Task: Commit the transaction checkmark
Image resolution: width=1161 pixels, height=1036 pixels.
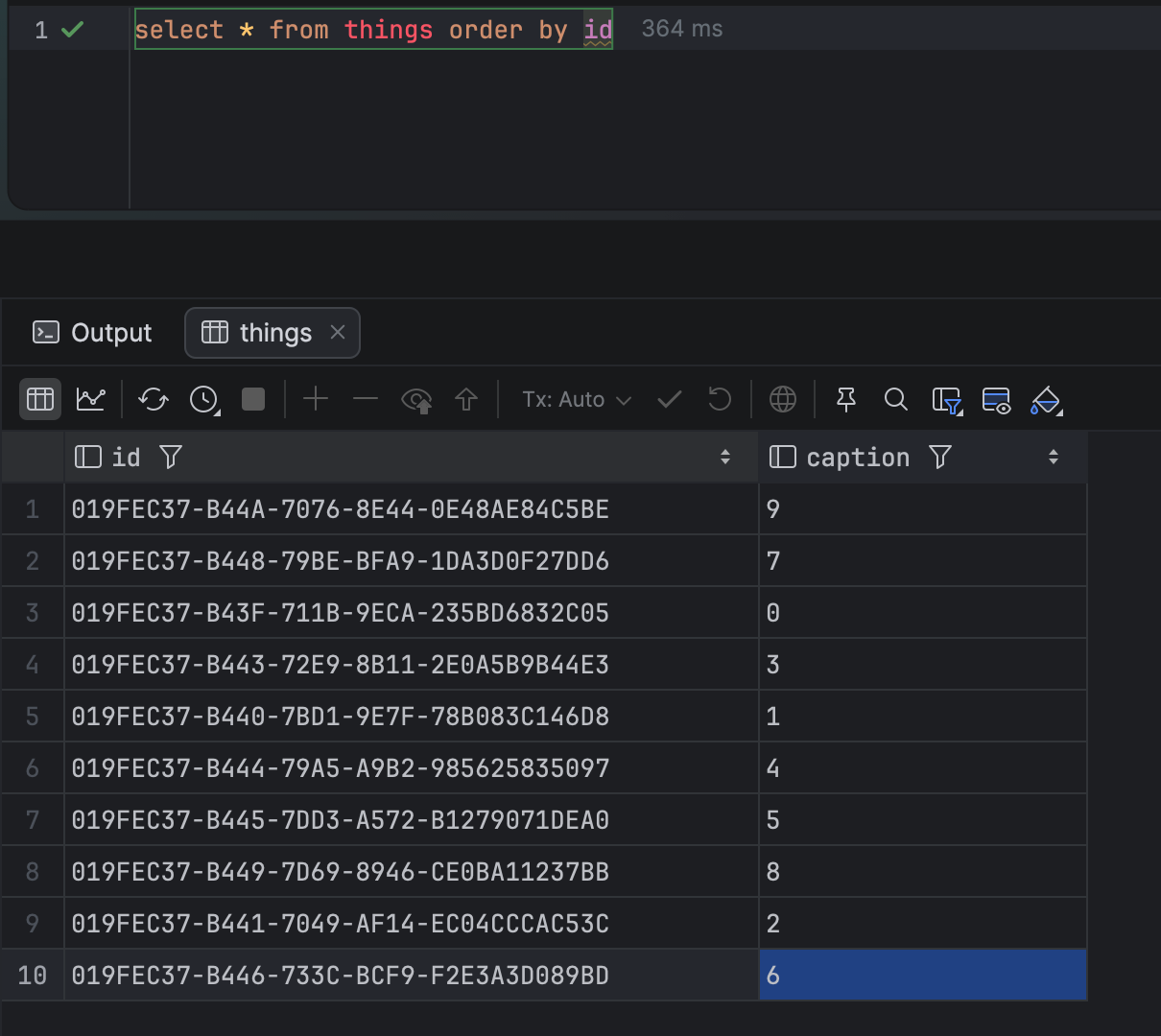Action: (x=670, y=399)
